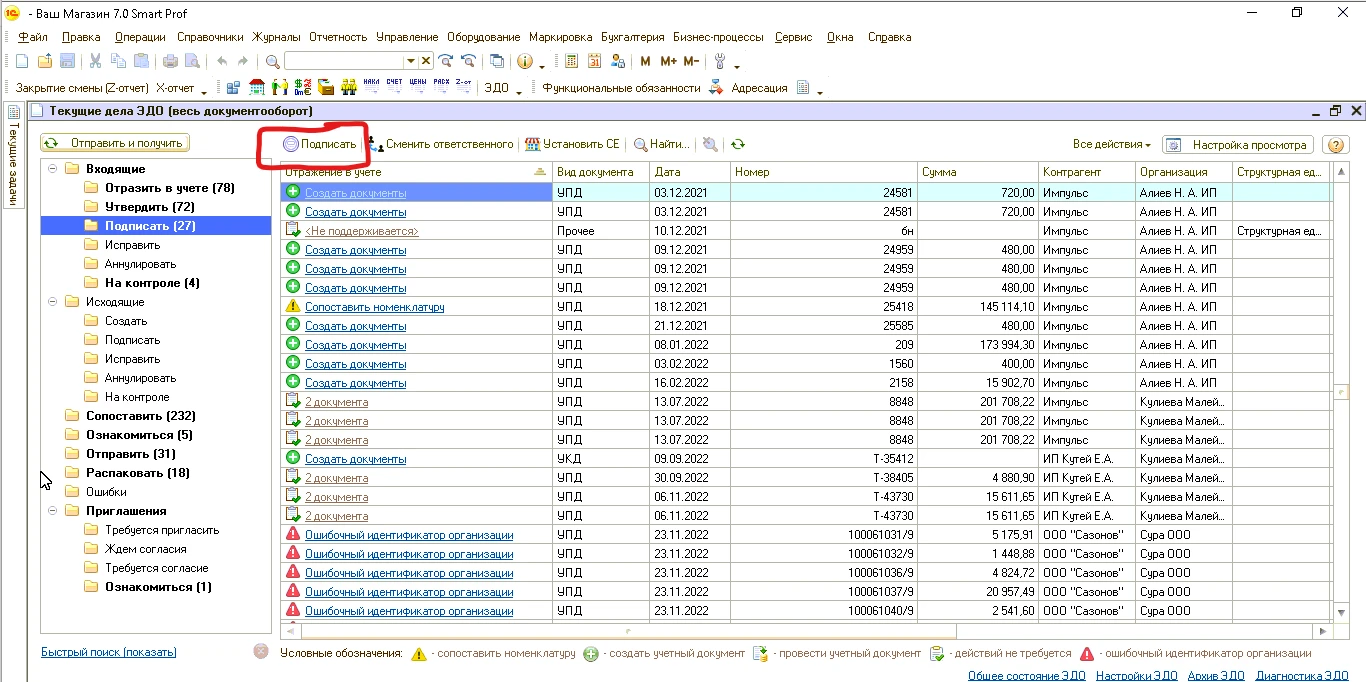The height and width of the screenshot is (682, 1366).
Task: Click the green refresh icon next to Найти
Action: [738, 144]
